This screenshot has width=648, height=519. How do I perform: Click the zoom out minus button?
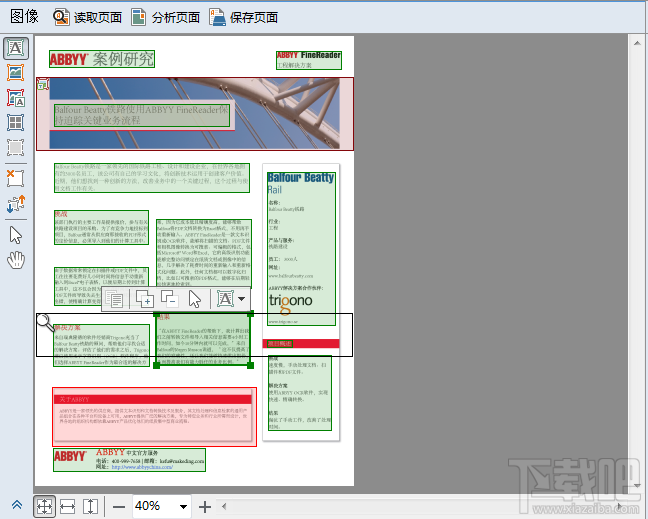pyautogui.click(x=119, y=507)
